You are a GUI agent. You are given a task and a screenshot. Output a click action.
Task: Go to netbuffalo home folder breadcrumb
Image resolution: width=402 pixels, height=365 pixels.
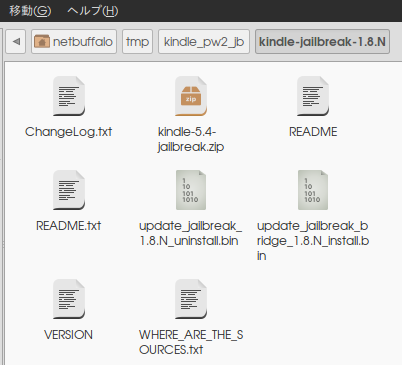click(74, 42)
